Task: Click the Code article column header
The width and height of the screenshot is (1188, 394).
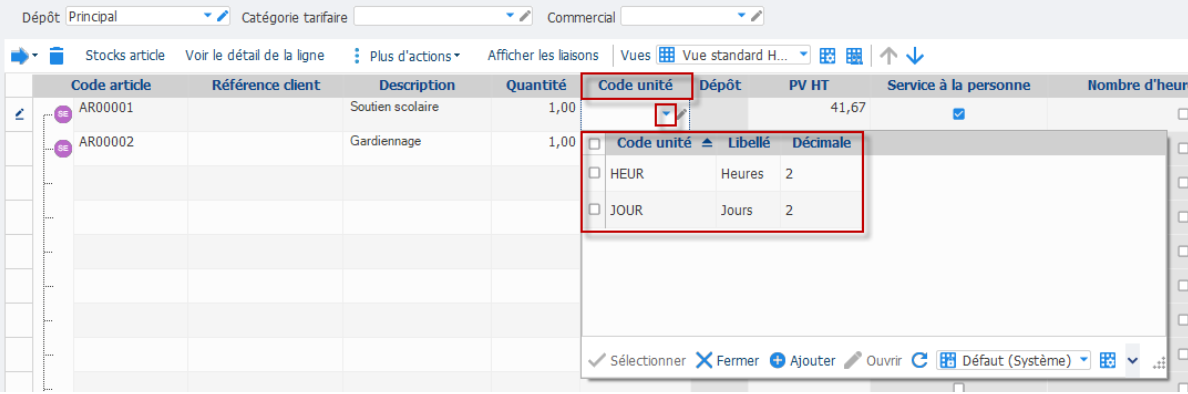Action: 111,85
